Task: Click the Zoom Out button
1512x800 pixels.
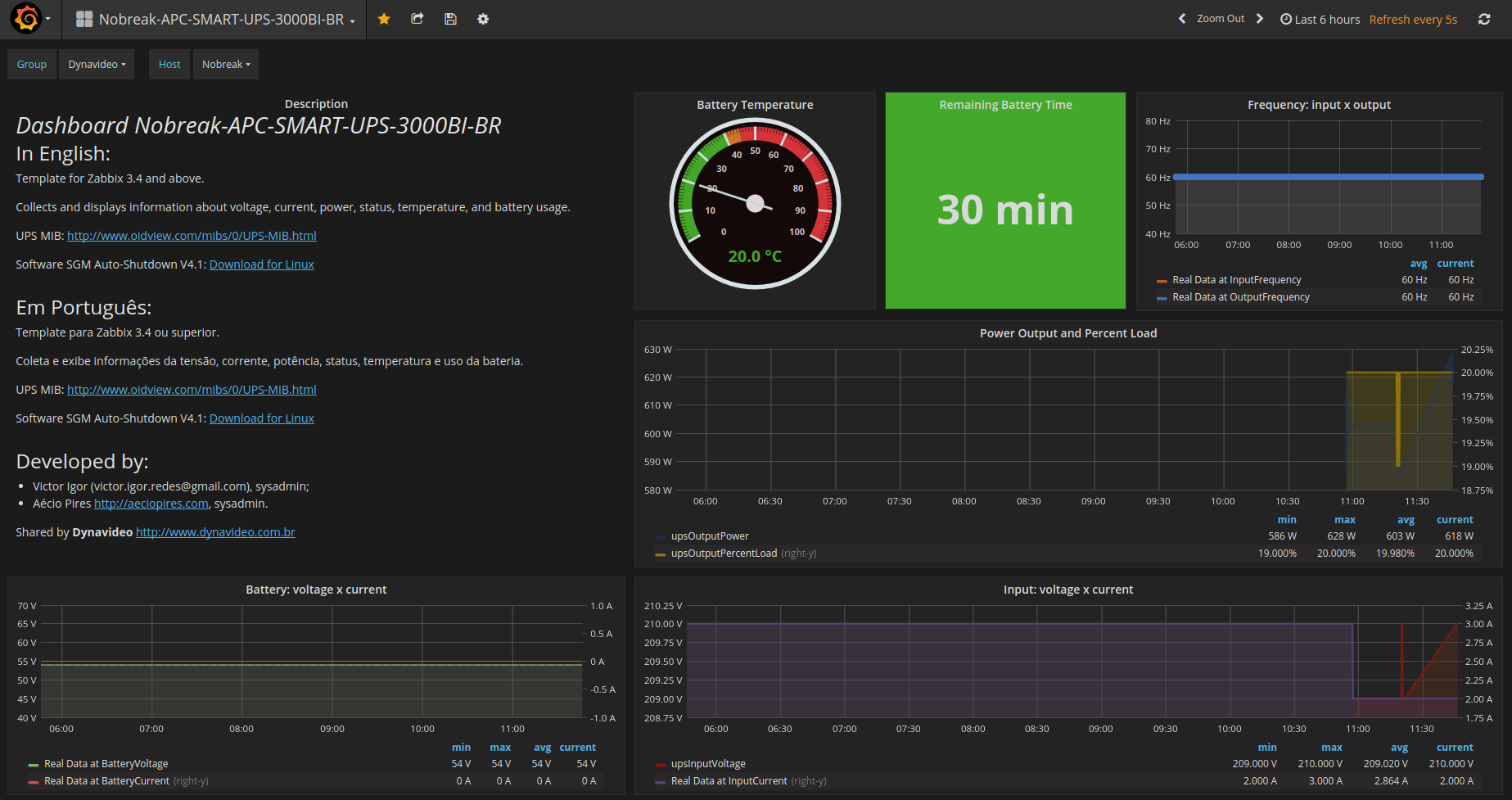Action: 1220,19
